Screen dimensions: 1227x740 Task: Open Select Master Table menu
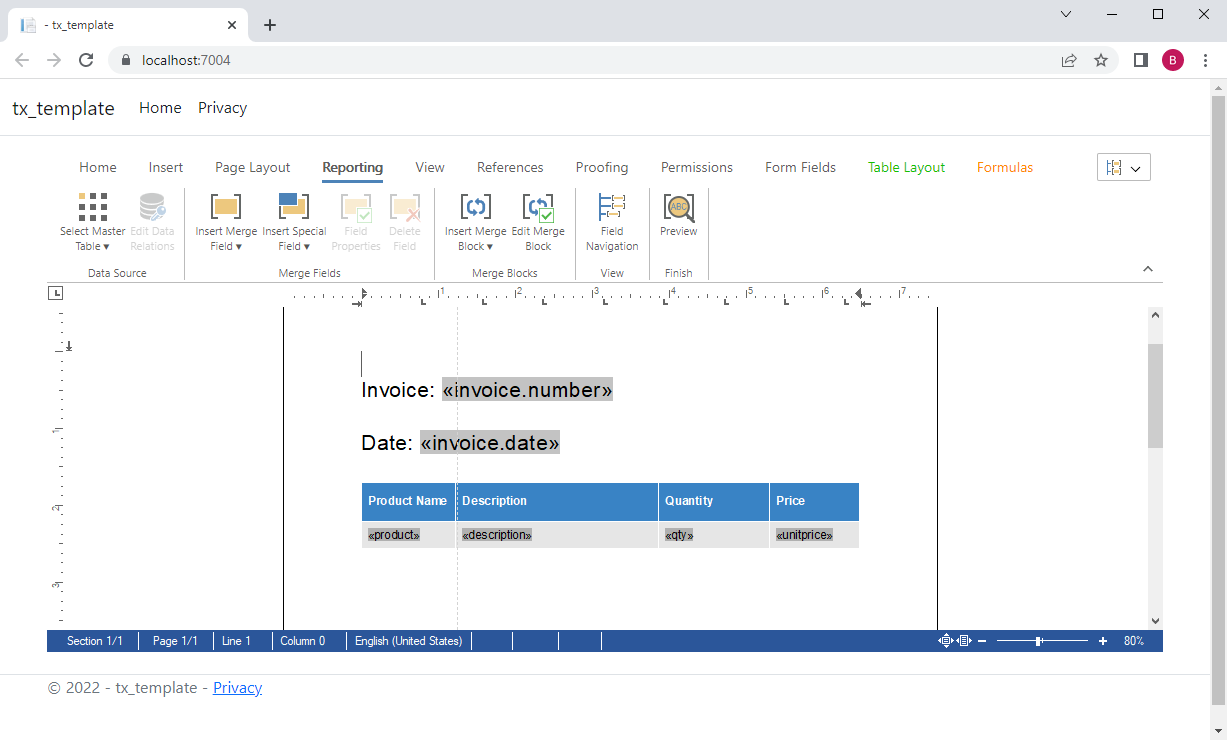click(x=92, y=222)
